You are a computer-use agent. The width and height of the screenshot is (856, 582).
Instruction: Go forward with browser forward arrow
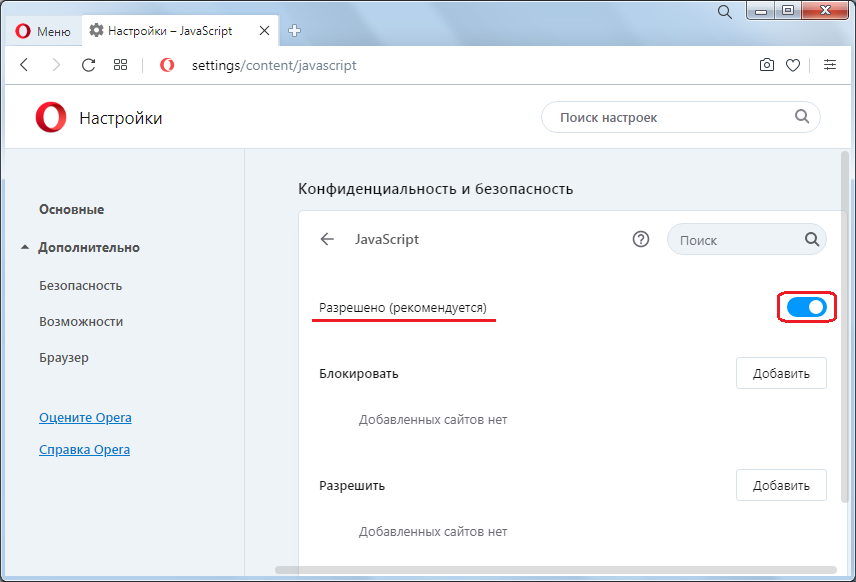tap(56, 65)
